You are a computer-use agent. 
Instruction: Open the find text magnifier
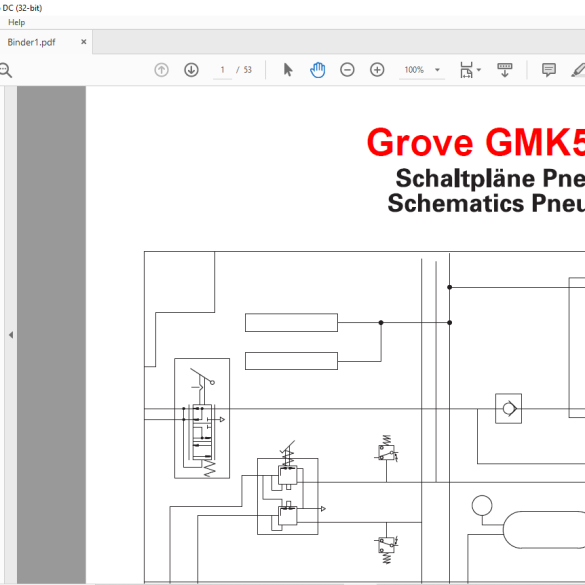5,70
